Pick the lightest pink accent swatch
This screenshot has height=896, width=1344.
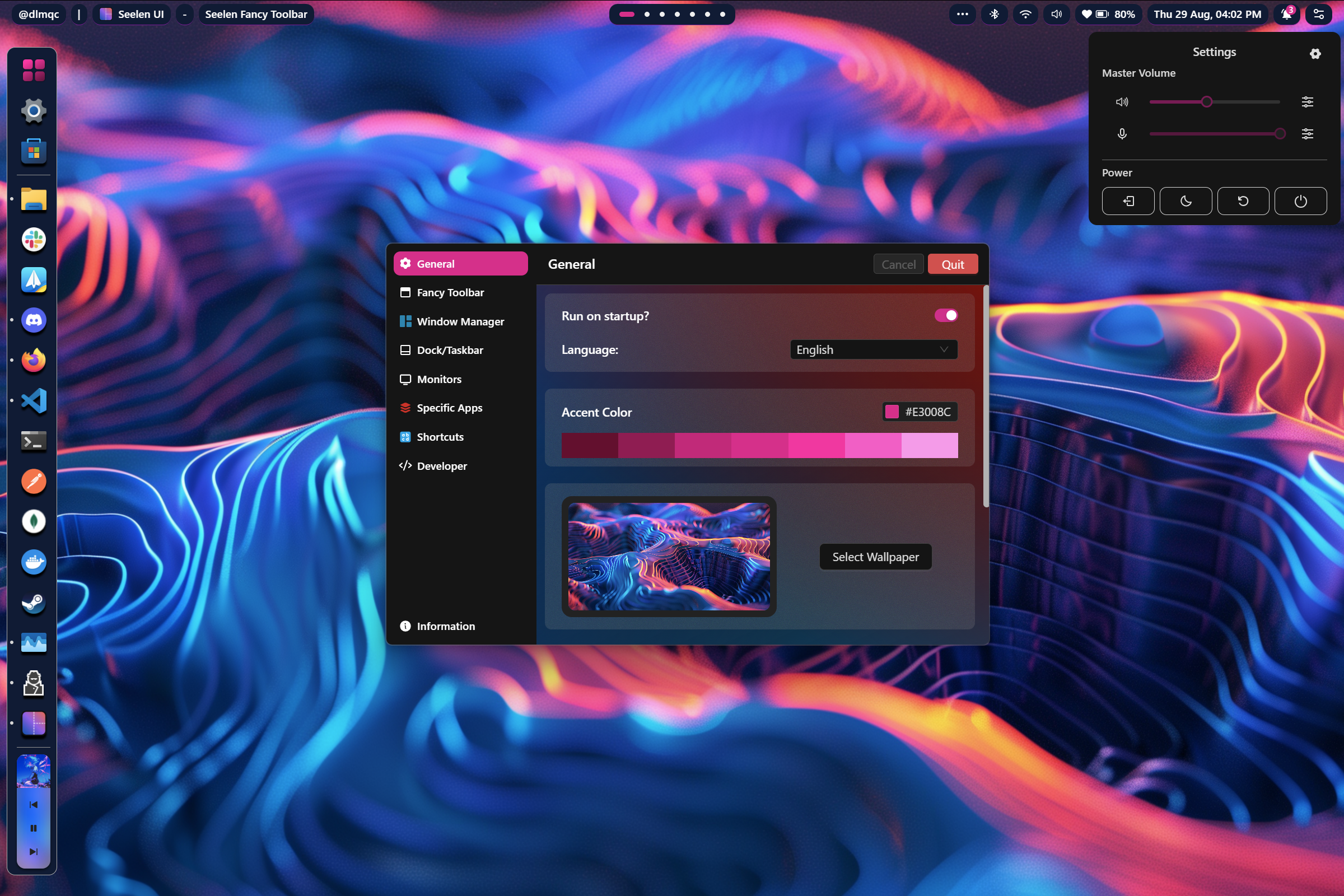pos(930,445)
